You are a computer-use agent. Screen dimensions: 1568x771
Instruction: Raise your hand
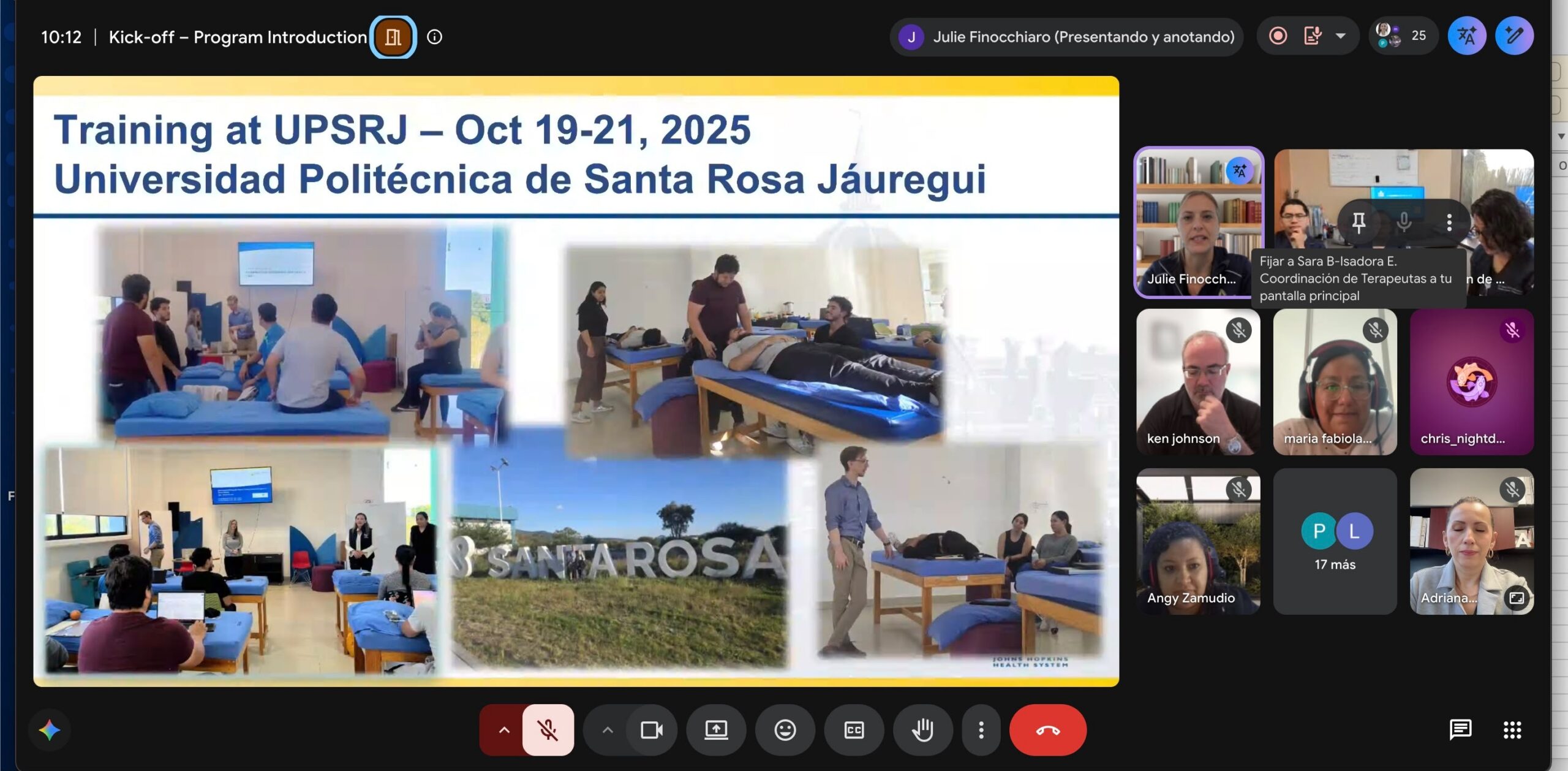(922, 730)
